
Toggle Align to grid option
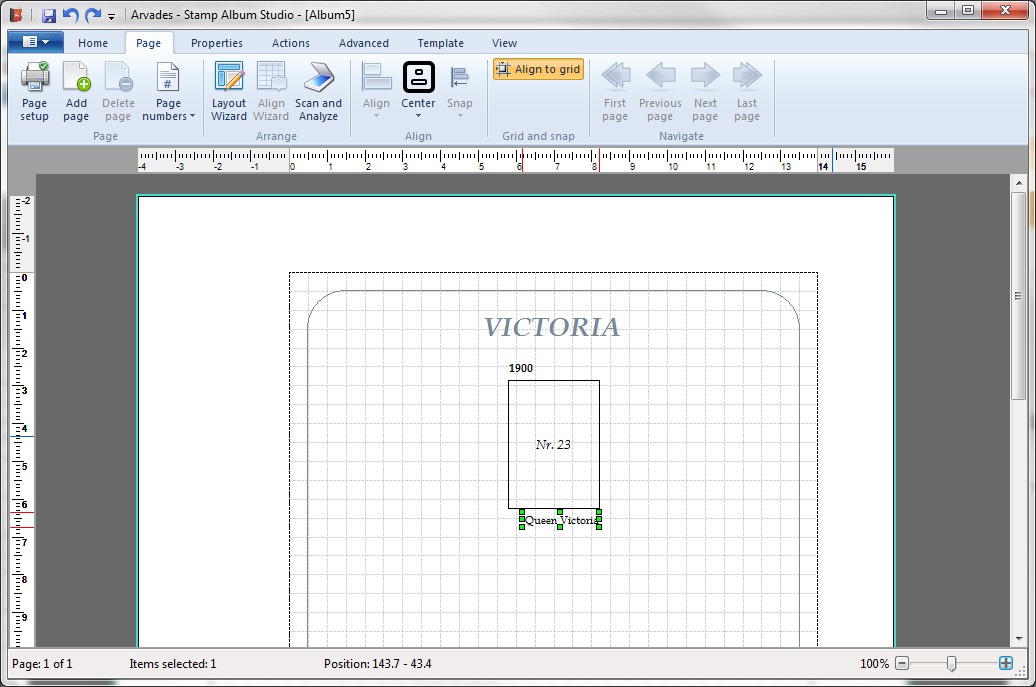tap(538, 69)
